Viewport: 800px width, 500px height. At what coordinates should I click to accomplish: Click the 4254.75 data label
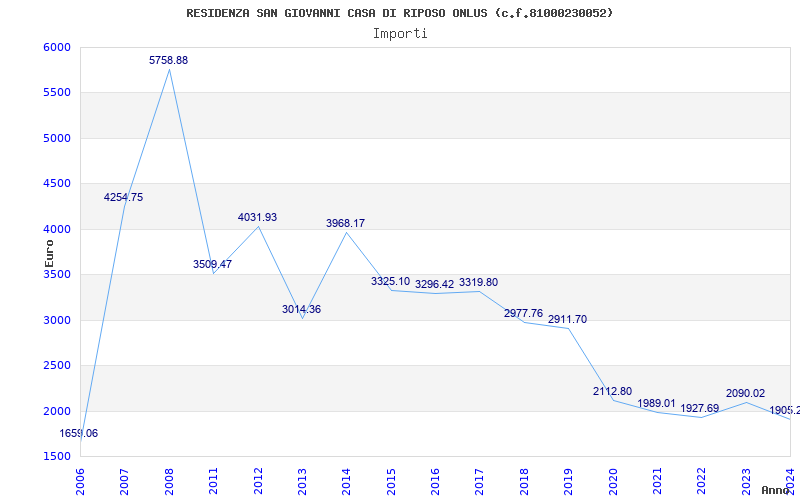point(123,197)
